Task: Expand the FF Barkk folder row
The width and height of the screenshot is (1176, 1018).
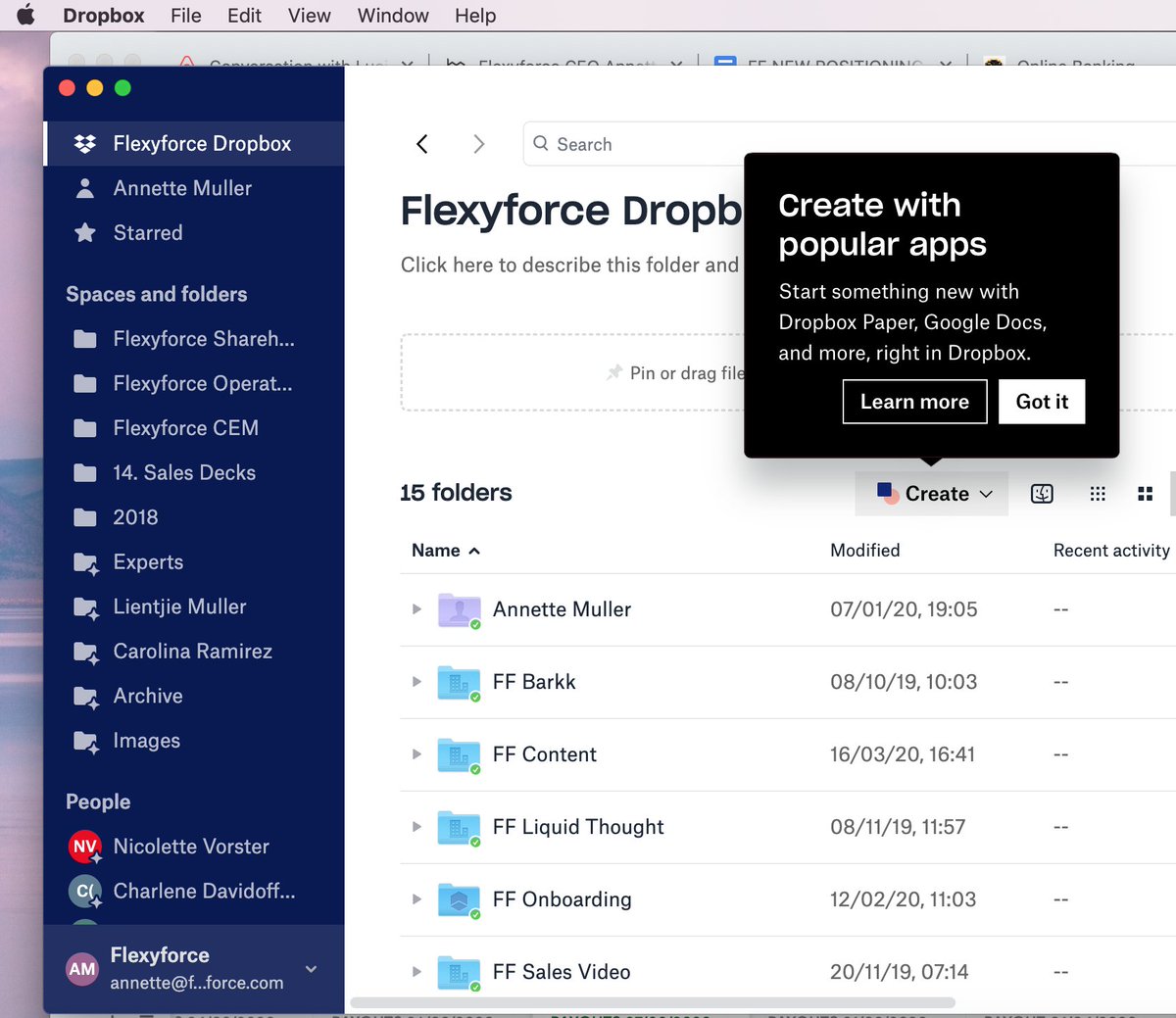Action: (416, 682)
